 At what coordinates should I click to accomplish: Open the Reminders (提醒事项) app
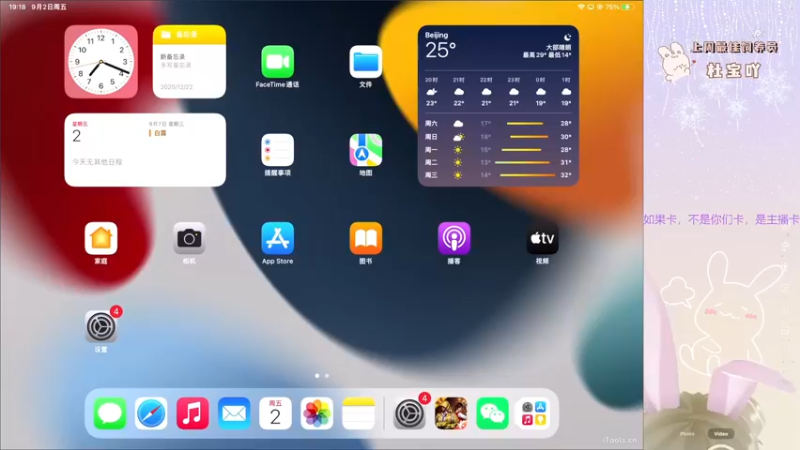coord(278,150)
